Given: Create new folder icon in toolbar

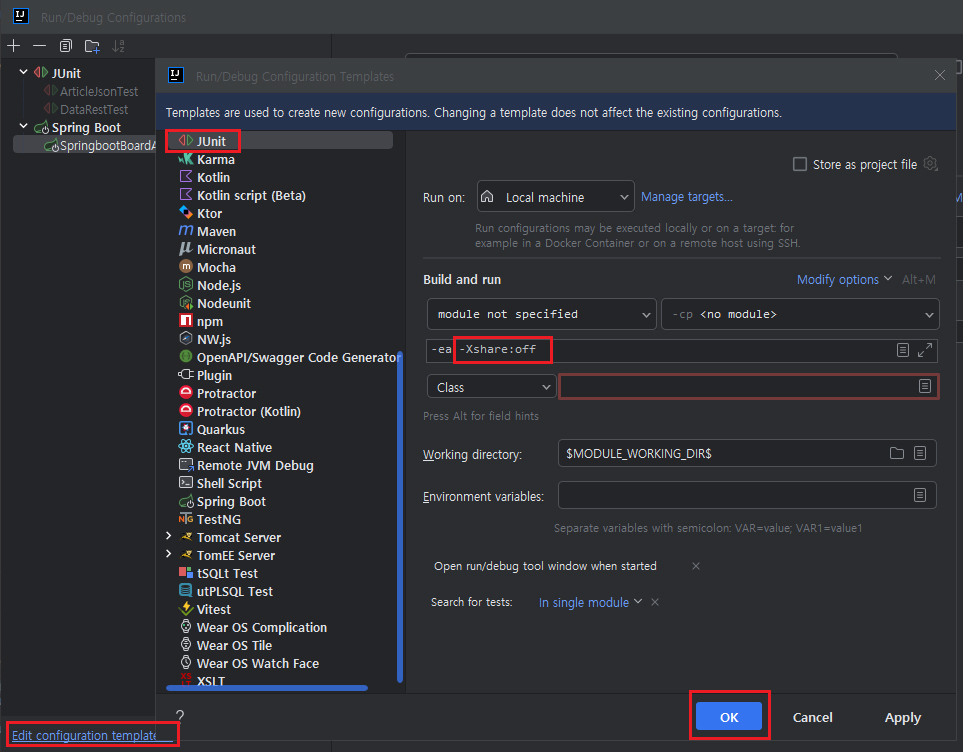Looking at the screenshot, I should pos(92,46).
